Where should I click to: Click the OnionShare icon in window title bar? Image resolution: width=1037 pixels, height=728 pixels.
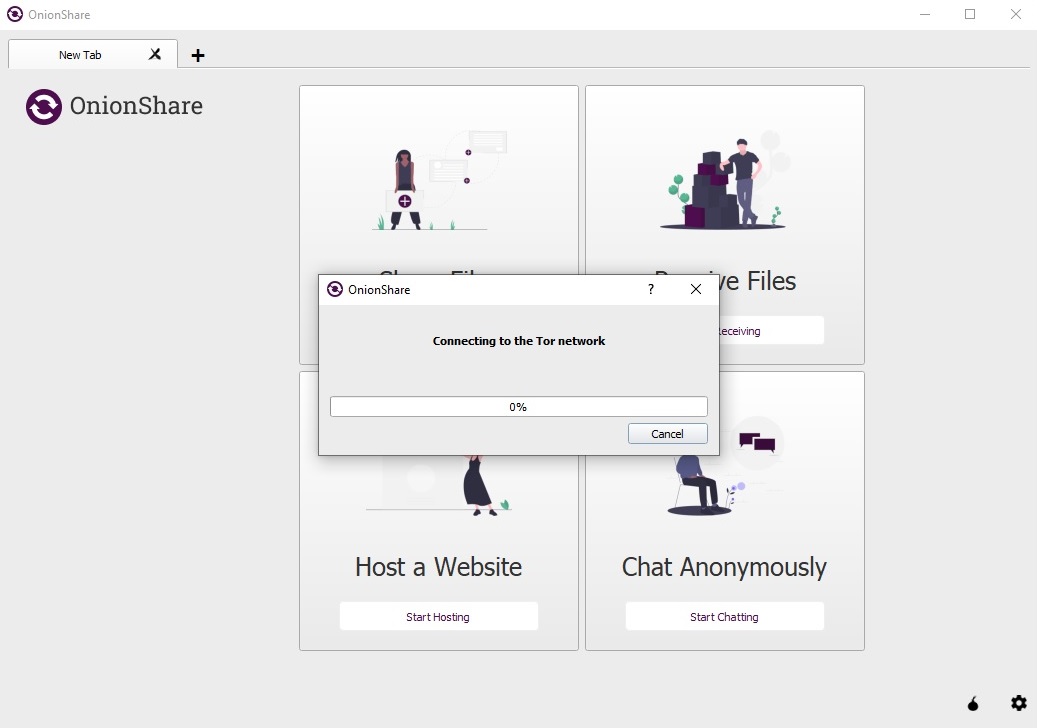[x=15, y=14]
